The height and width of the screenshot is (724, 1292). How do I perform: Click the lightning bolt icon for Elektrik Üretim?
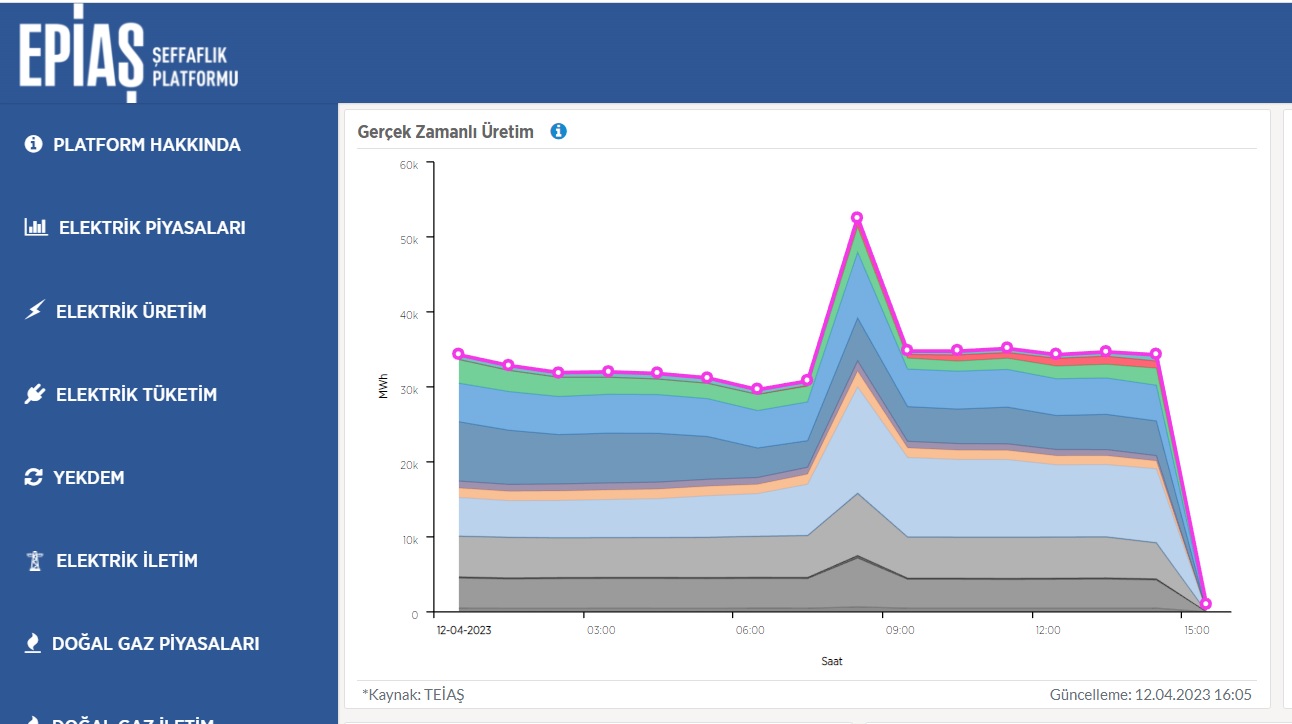coord(35,311)
